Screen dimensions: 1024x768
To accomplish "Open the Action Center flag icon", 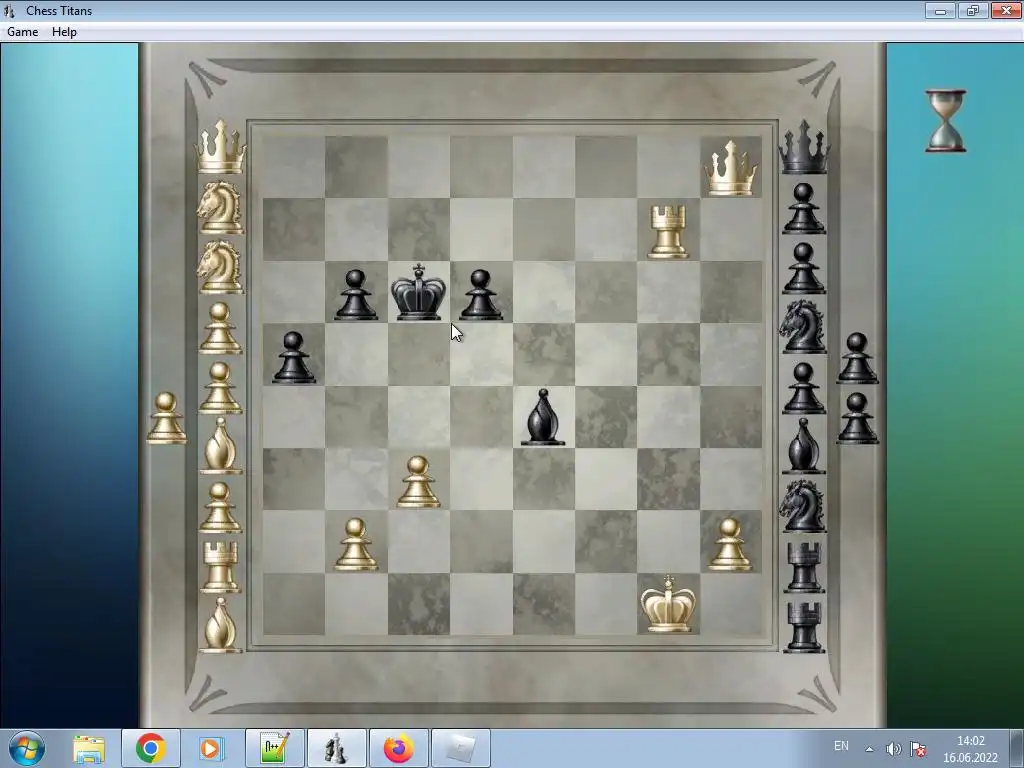I will point(918,749).
